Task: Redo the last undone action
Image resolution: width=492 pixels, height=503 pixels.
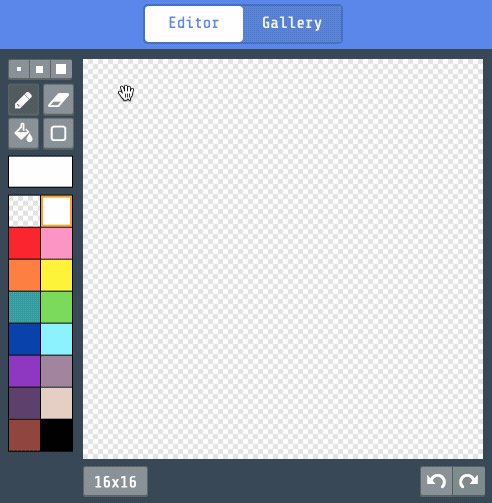Action: tap(469, 481)
